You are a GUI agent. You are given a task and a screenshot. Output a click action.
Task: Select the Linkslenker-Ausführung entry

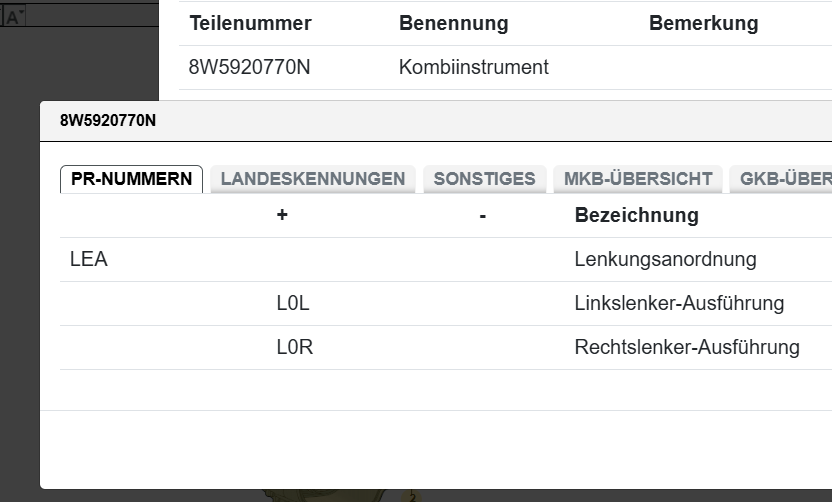click(x=679, y=303)
